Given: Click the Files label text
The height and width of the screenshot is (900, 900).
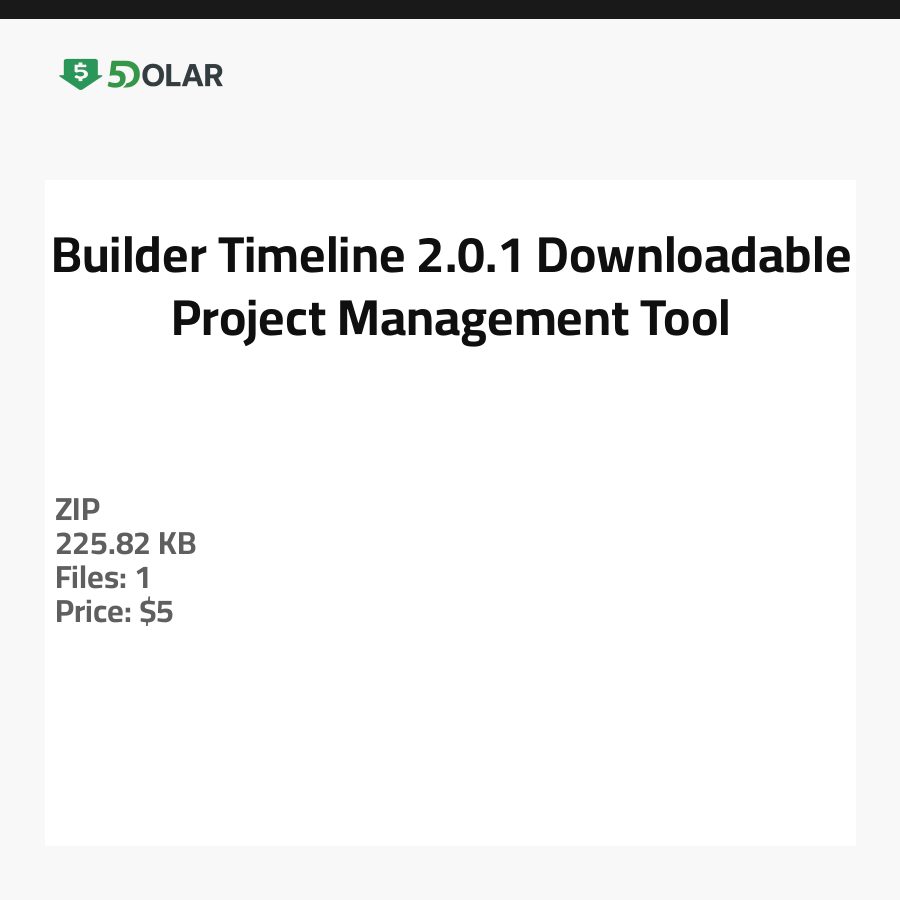Looking at the screenshot, I should [90, 578].
